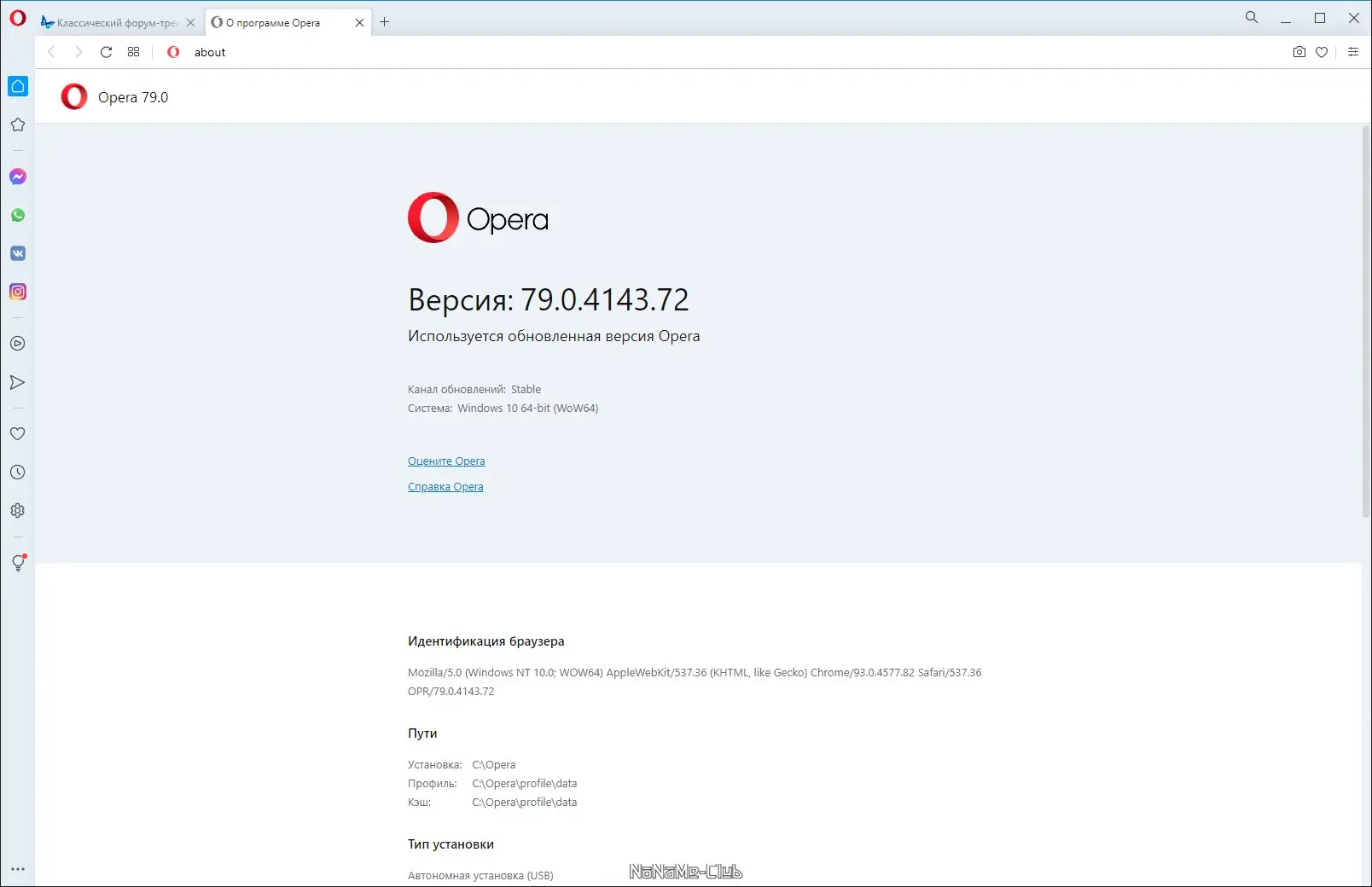
Task: Click the Оцените Opera link
Action: [446, 461]
